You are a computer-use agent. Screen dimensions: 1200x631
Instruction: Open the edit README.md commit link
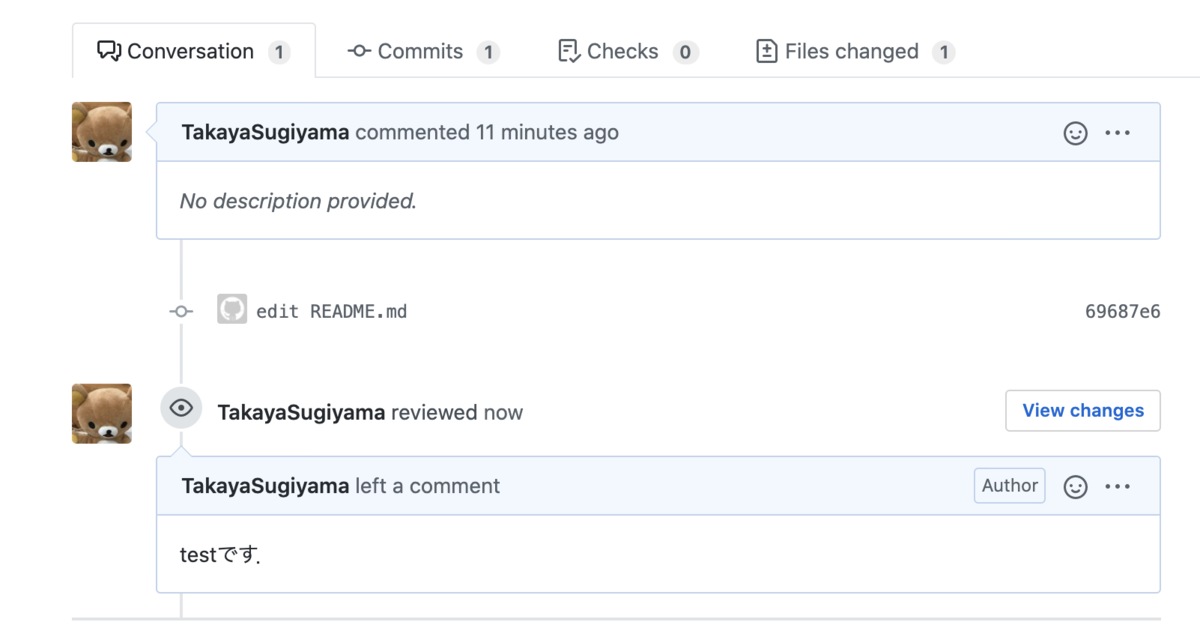pyautogui.click(x=332, y=311)
